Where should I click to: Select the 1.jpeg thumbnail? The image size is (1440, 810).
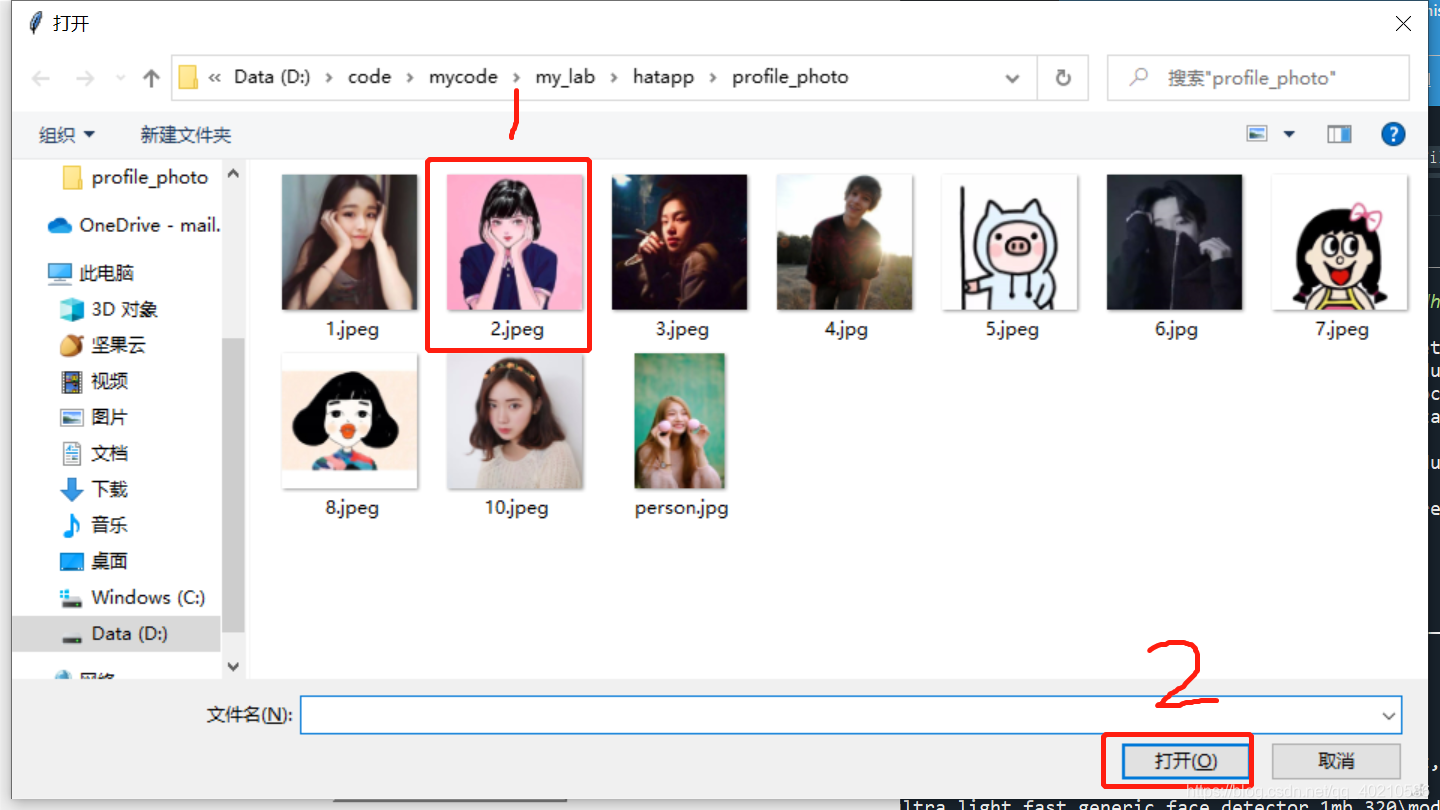[350, 242]
